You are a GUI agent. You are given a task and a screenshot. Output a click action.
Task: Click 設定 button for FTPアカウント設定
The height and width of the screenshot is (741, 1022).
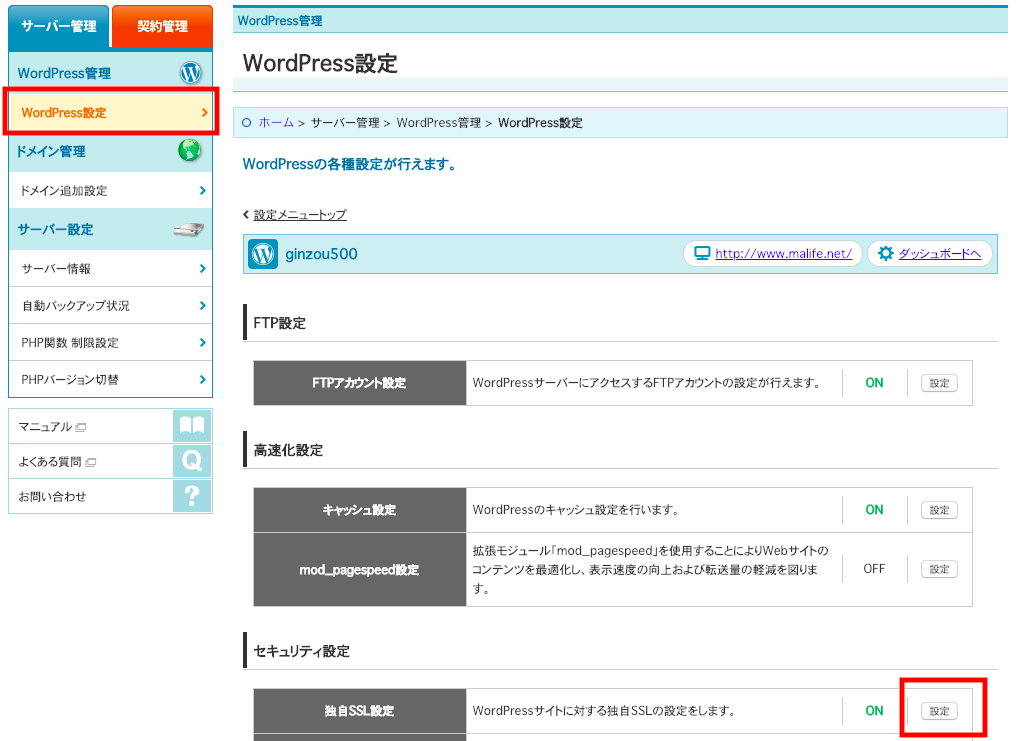(939, 383)
